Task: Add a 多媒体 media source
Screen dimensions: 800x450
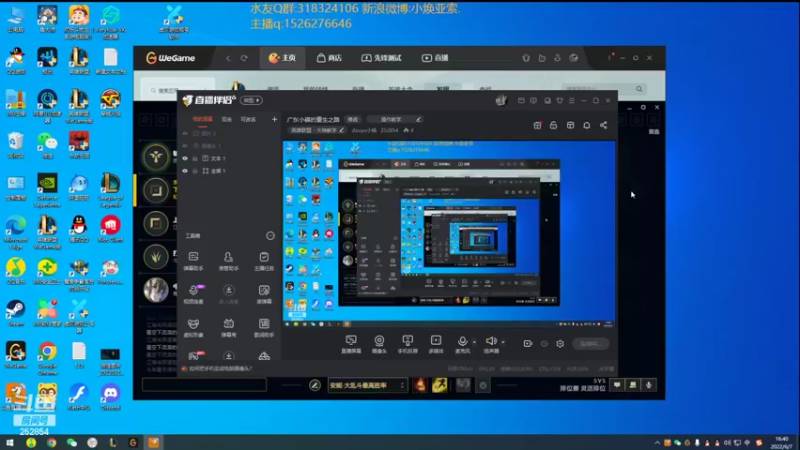Action: [x=436, y=344]
